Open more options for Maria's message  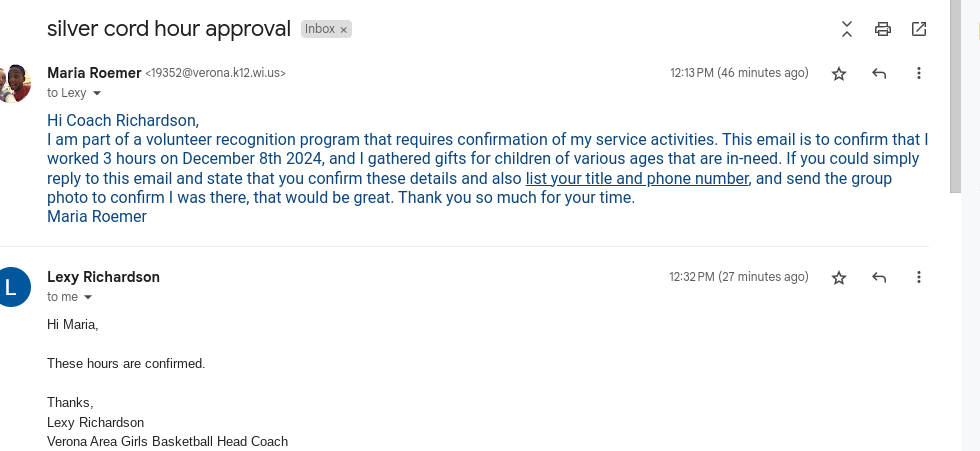coord(919,73)
